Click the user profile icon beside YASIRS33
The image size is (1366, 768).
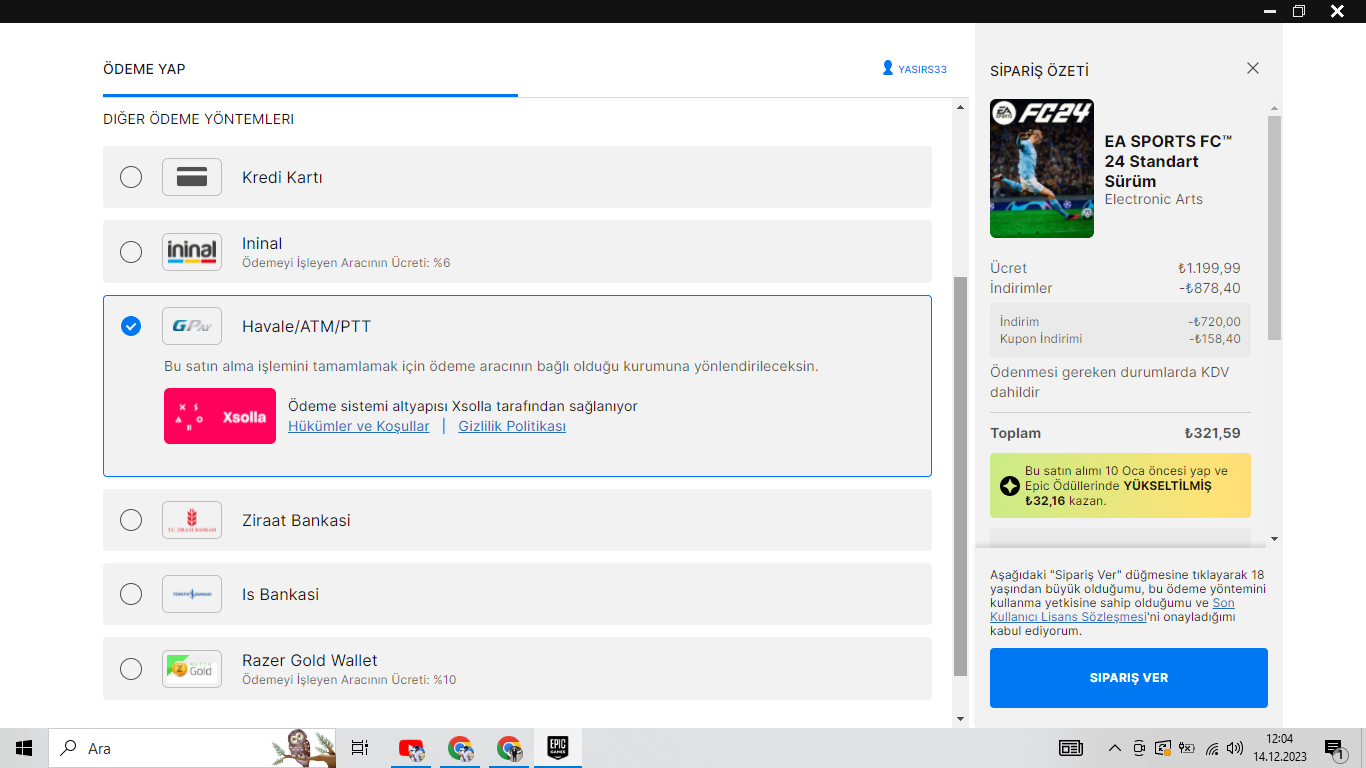pos(888,69)
